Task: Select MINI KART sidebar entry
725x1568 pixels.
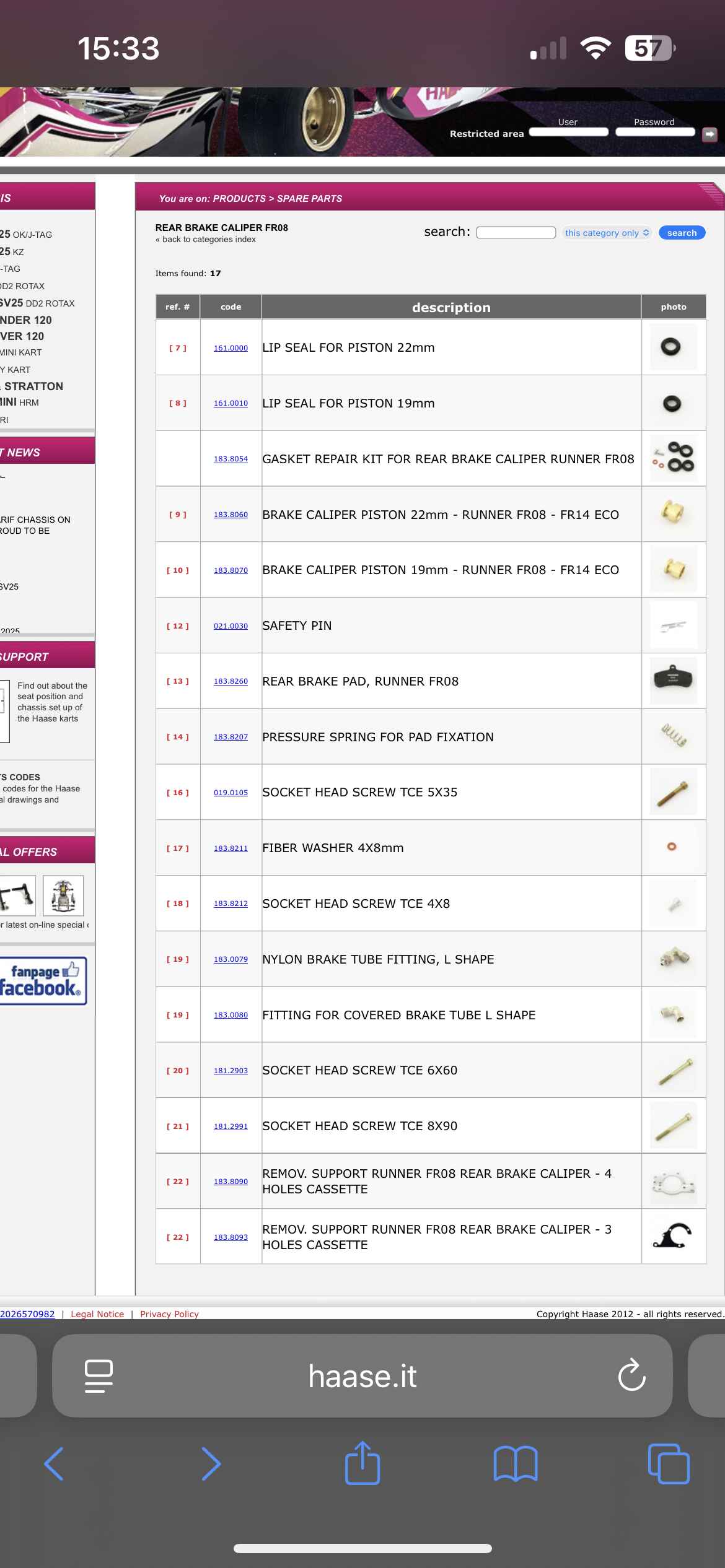Action: (x=21, y=352)
